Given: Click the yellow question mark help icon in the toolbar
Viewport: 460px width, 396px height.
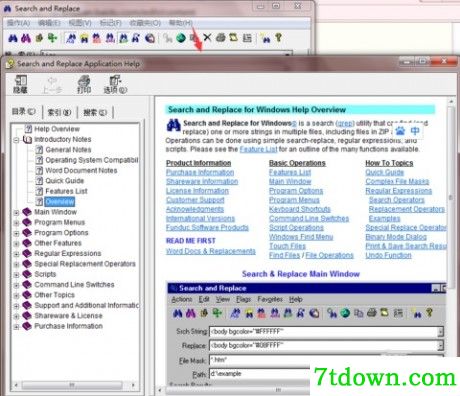Looking at the screenshot, I should click(278, 38).
